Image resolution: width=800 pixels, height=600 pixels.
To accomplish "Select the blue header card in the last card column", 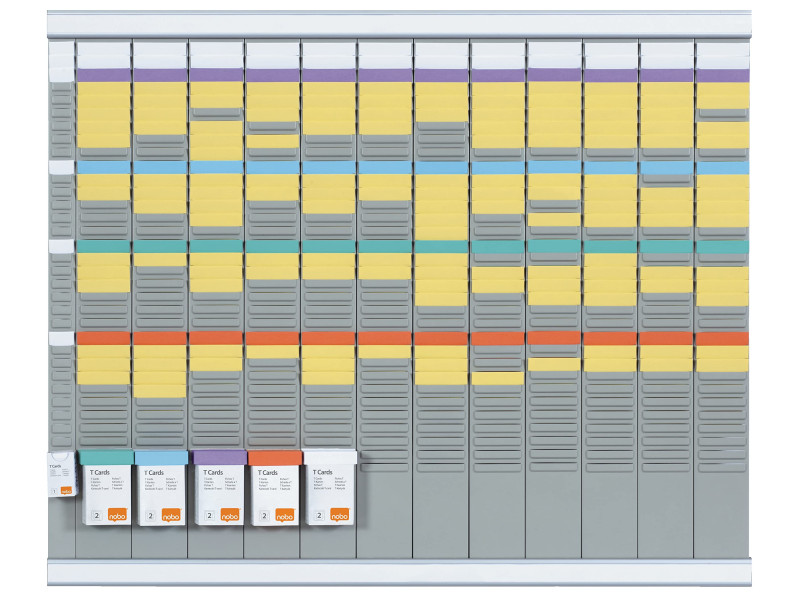I will [x=722, y=168].
